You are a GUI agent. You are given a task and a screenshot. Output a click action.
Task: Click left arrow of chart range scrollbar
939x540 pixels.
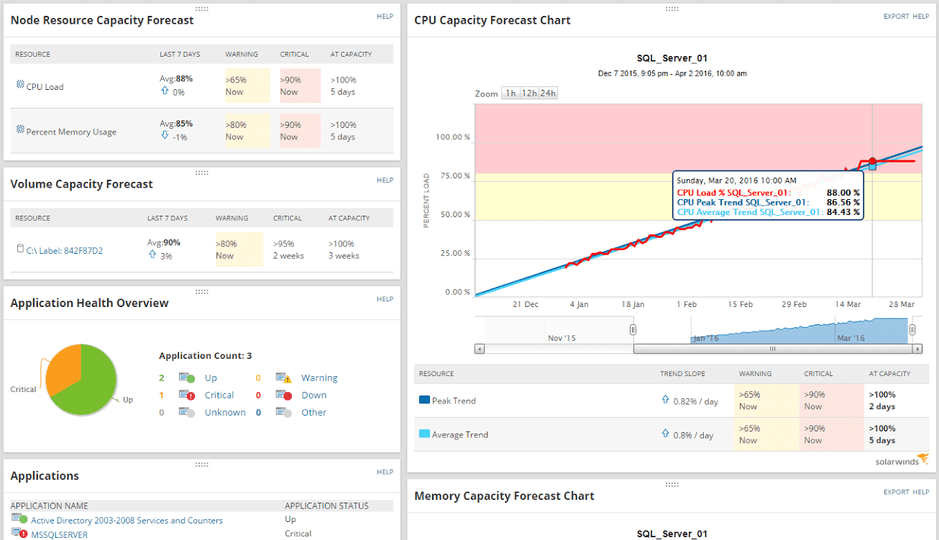pos(479,349)
